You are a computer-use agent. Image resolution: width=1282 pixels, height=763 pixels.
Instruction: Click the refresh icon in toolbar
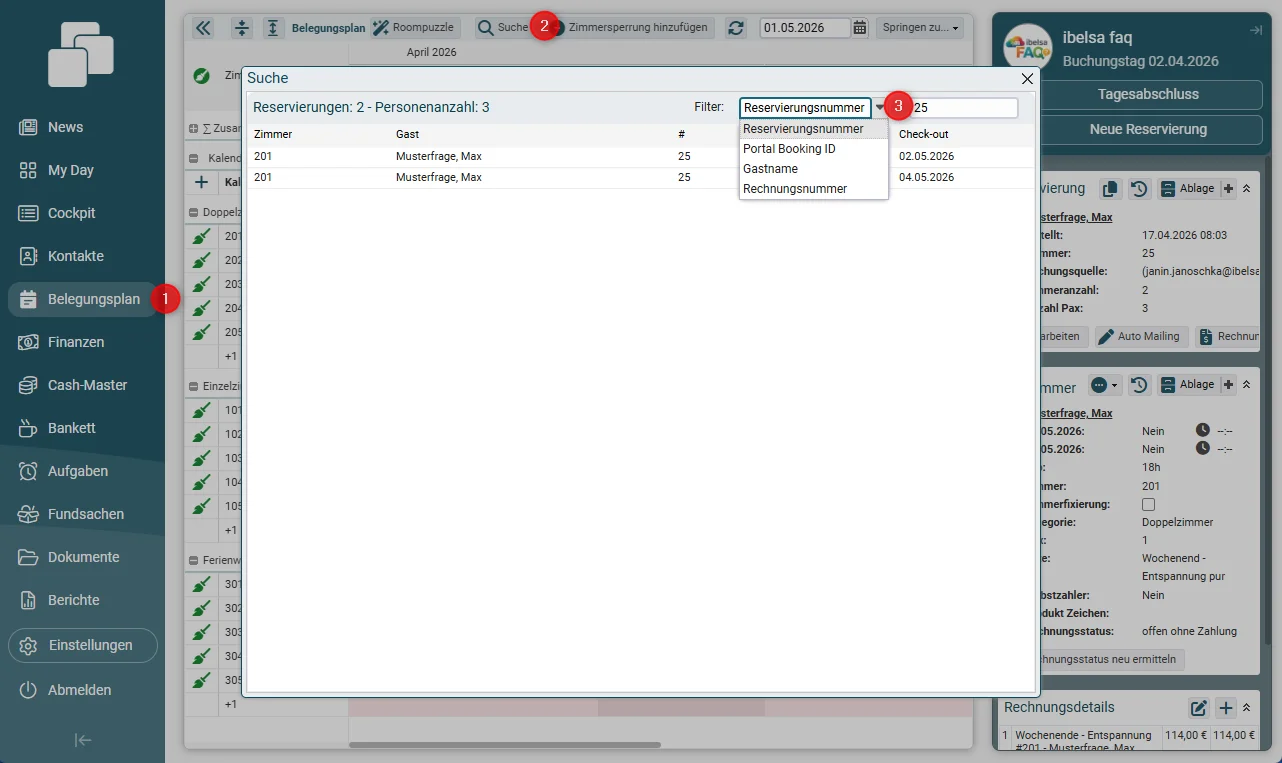pyautogui.click(x=737, y=28)
